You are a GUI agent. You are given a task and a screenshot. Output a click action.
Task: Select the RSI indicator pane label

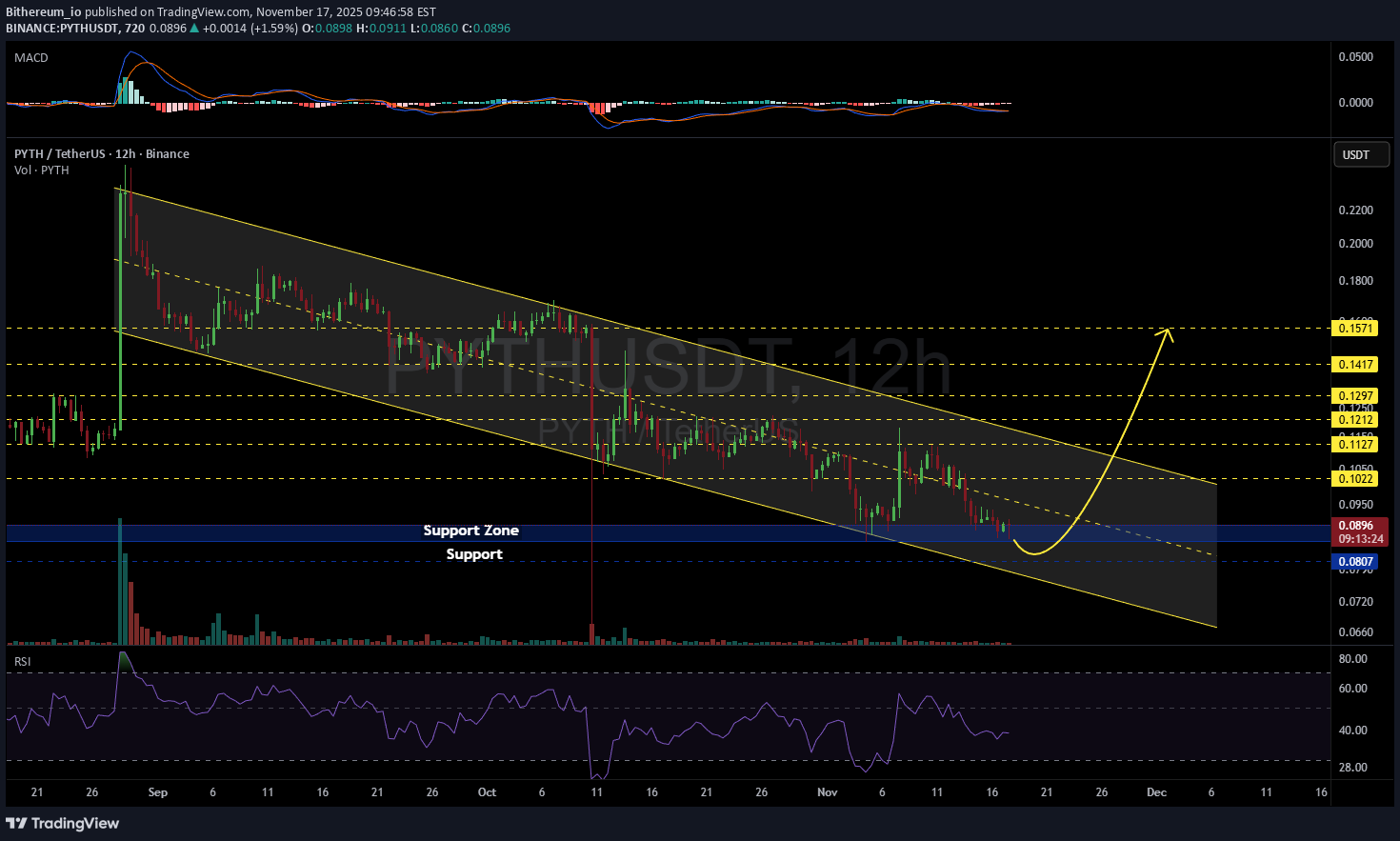click(22, 661)
